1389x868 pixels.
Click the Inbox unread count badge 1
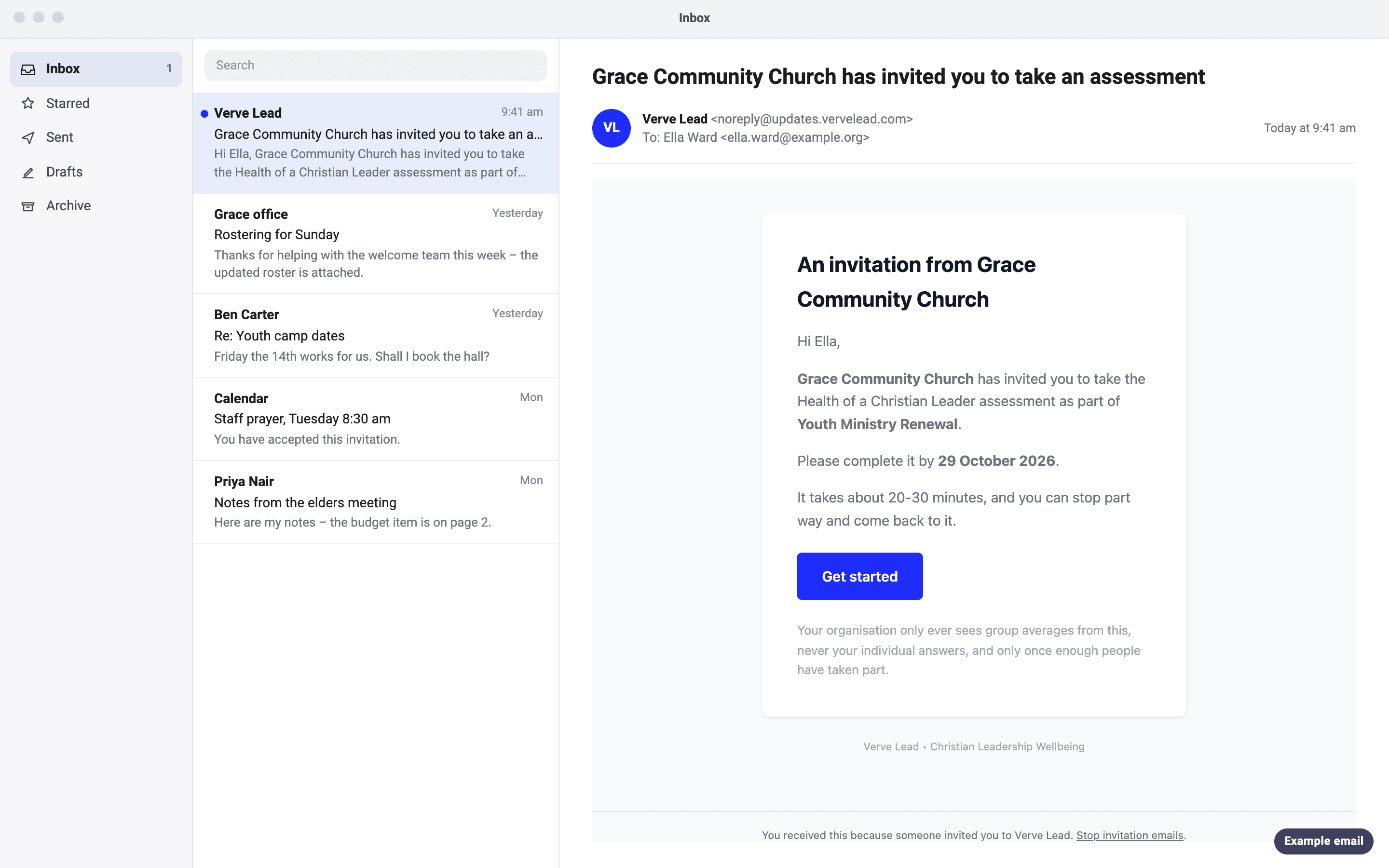(169, 69)
